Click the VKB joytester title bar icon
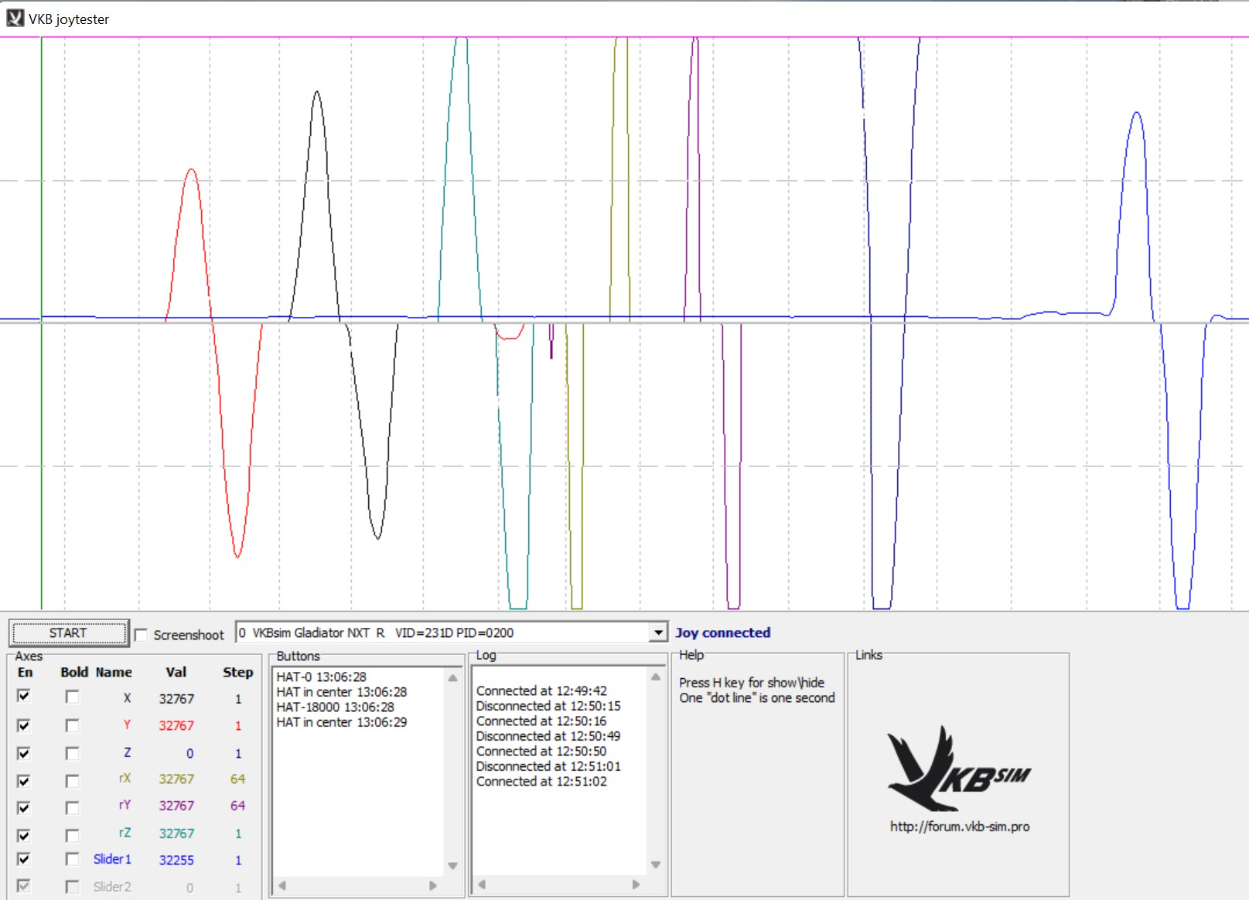 15,18
